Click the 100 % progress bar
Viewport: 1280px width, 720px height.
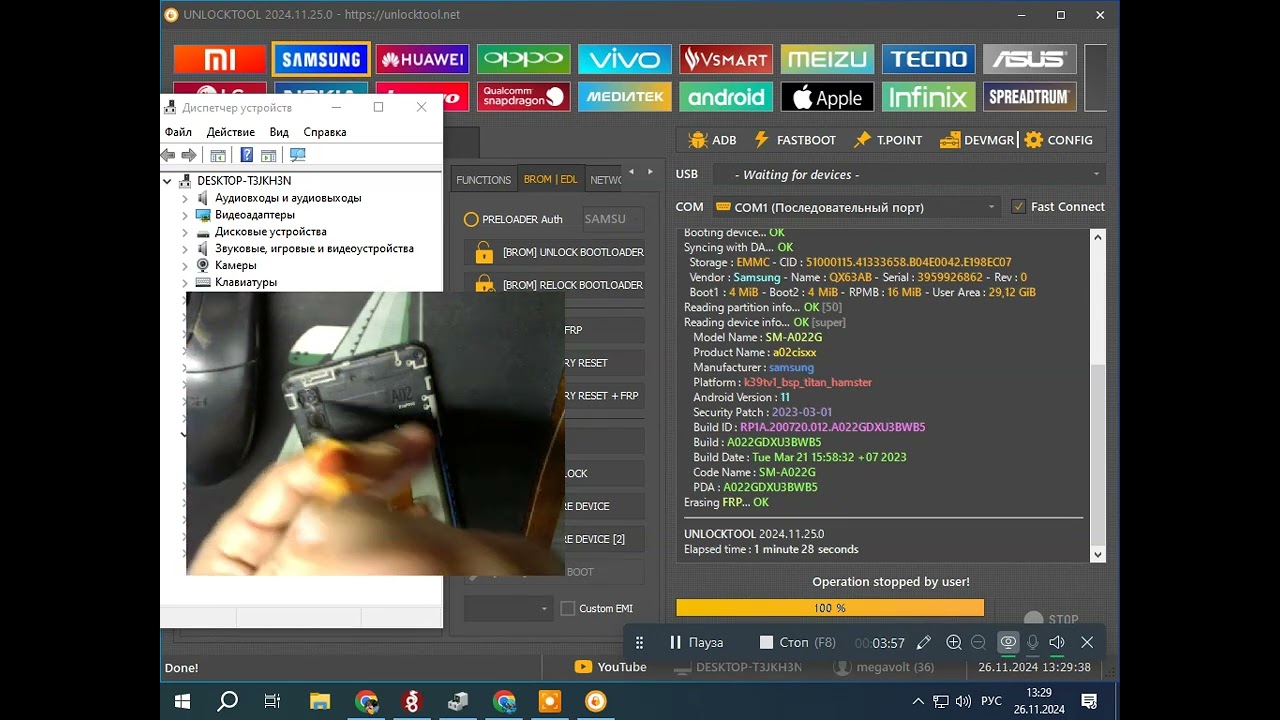[x=830, y=608]
